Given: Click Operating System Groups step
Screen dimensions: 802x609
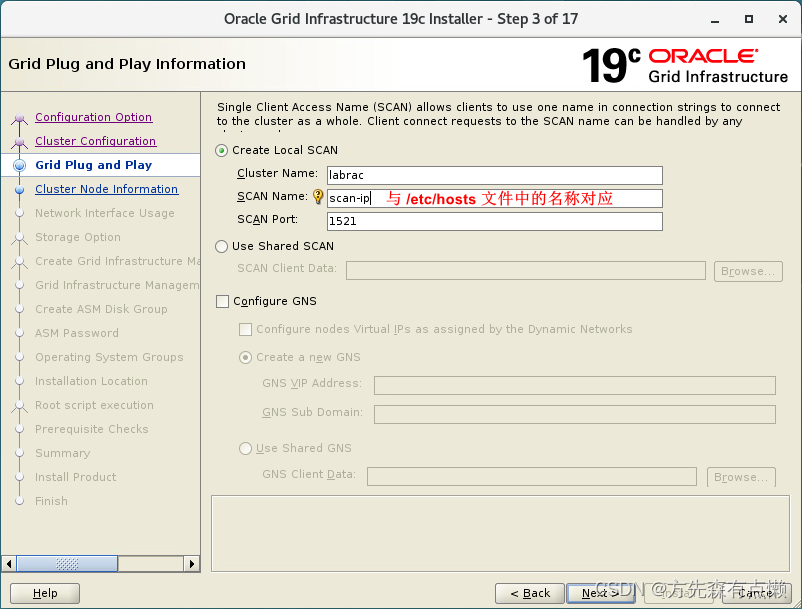Looking at the screenshot, I should click(109, 357).
